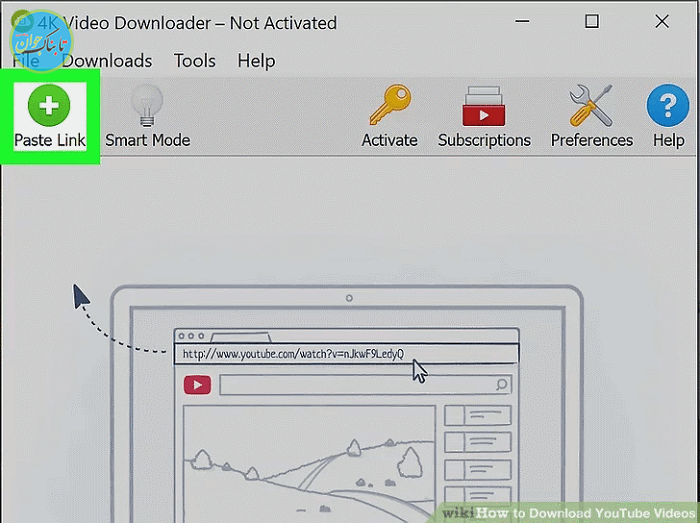Viewport: 700px width, 523px height.
Task: Click the youtube.com URL in the illustration
Action: [x=293, y=354]
